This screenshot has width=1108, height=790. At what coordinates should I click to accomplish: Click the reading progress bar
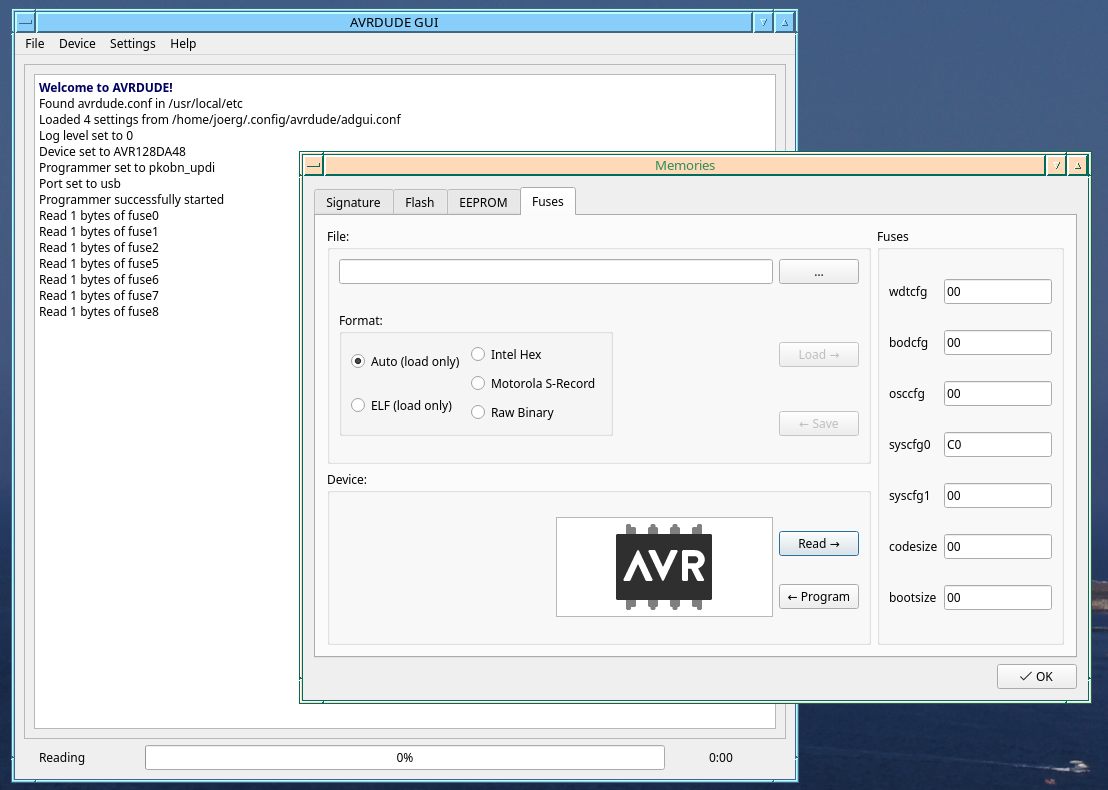pos(405,757)
